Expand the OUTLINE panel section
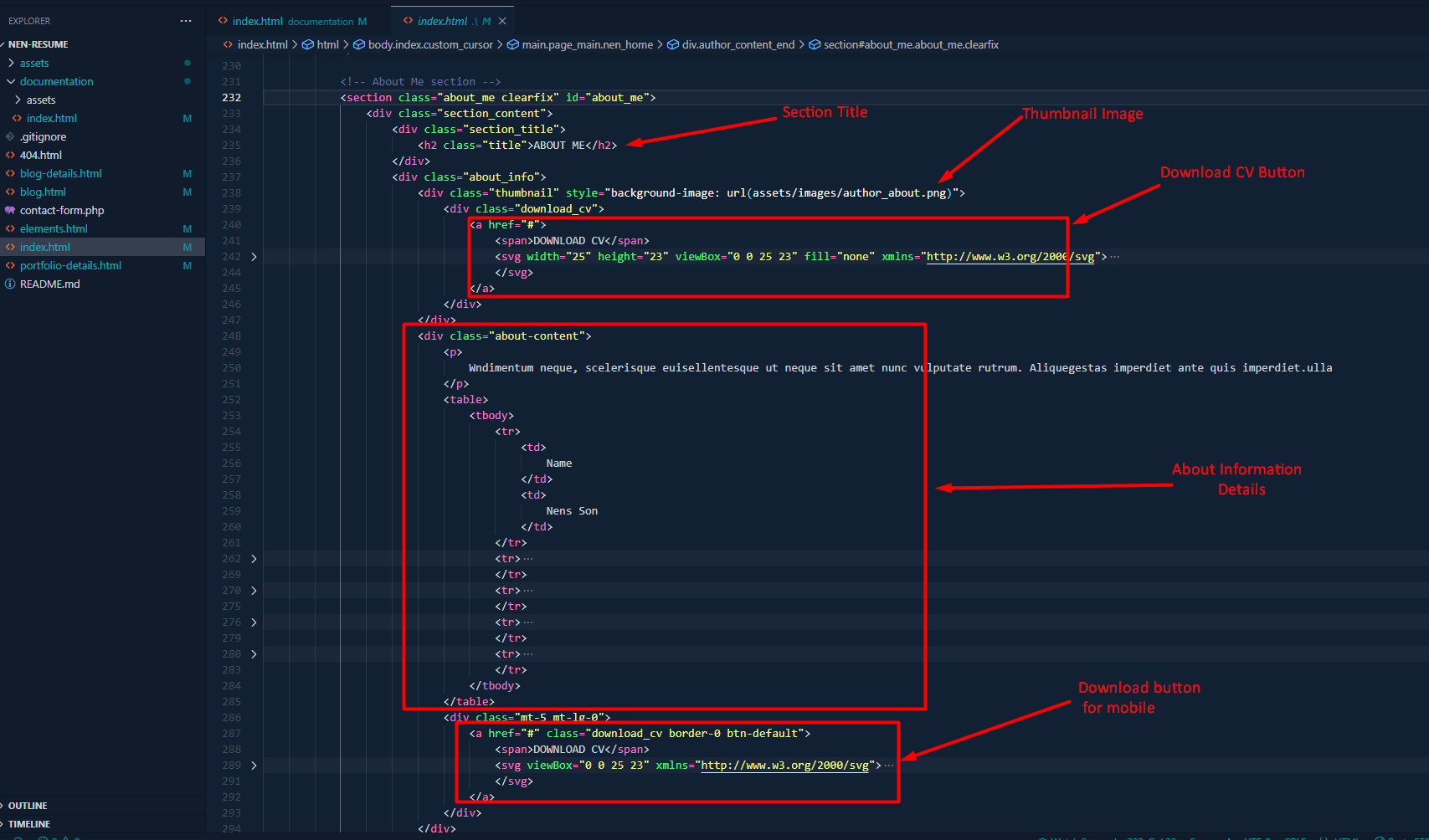The height and width of the screenshot is (840, 1429). (x=28, y=806)
